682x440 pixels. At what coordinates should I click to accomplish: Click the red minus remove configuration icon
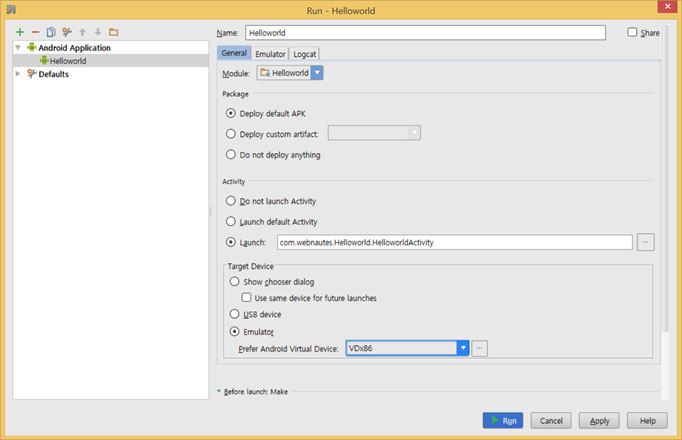[35, 32]
